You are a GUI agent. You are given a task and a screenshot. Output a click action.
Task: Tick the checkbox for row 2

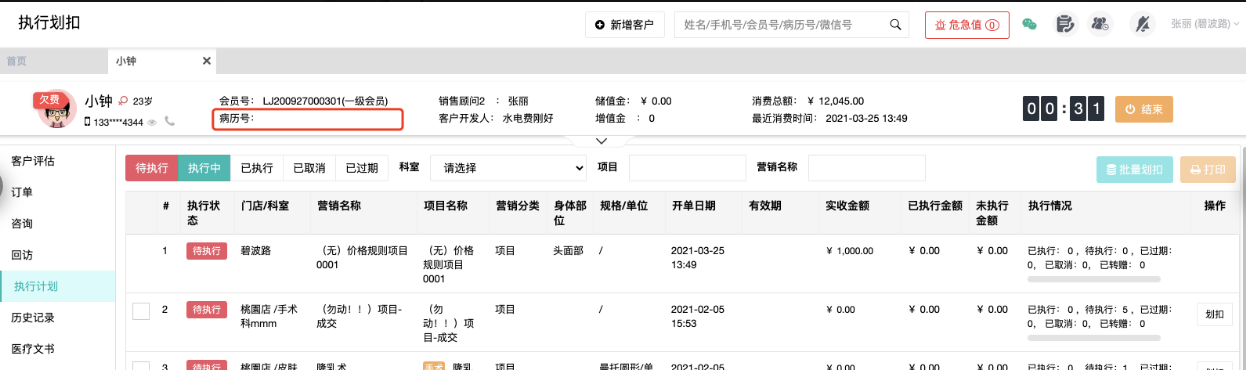pos(141,311)
